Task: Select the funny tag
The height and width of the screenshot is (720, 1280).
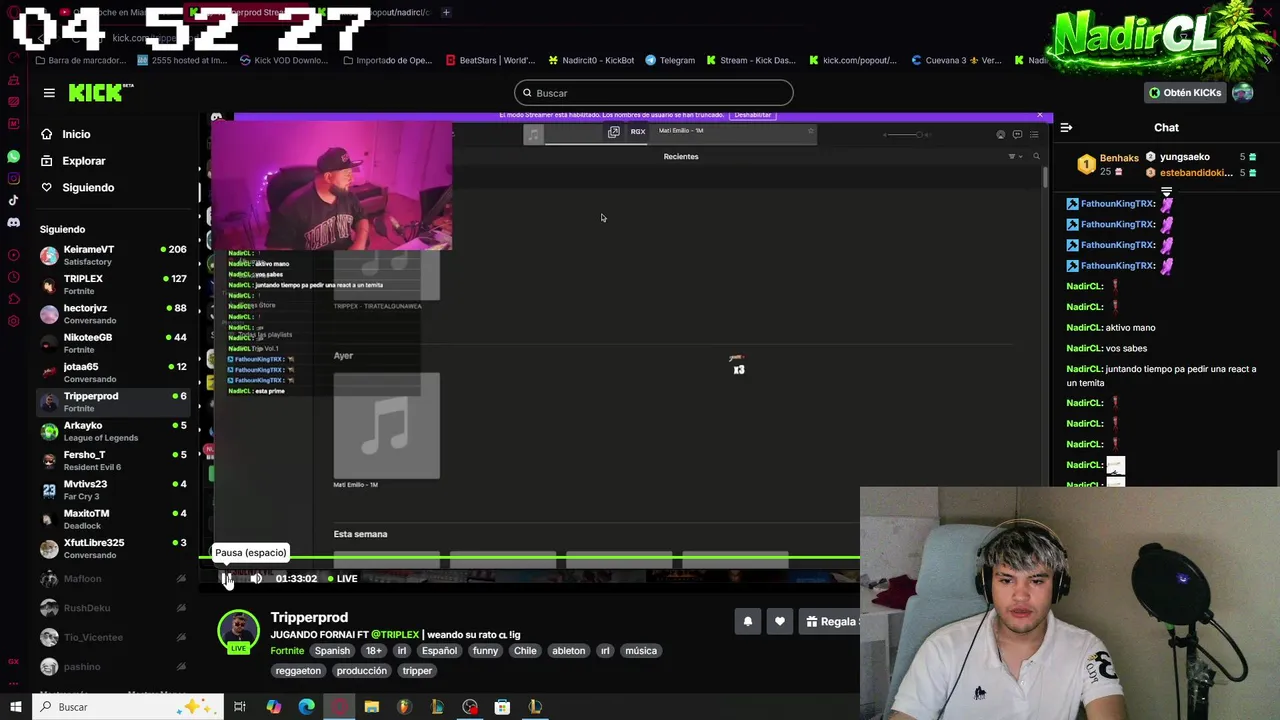Action: click(x=485, y=651)
